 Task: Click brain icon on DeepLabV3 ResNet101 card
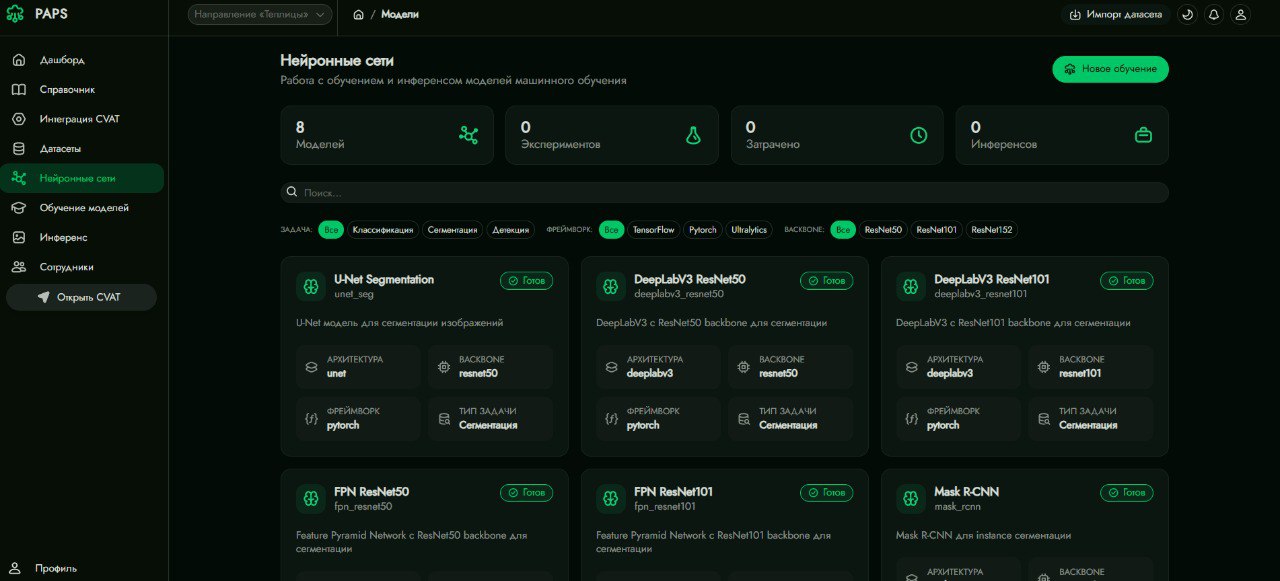pos(911,286)
